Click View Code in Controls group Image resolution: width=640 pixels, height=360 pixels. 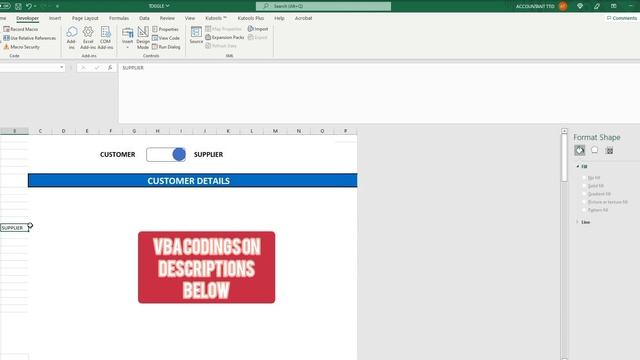coord(166,38)
